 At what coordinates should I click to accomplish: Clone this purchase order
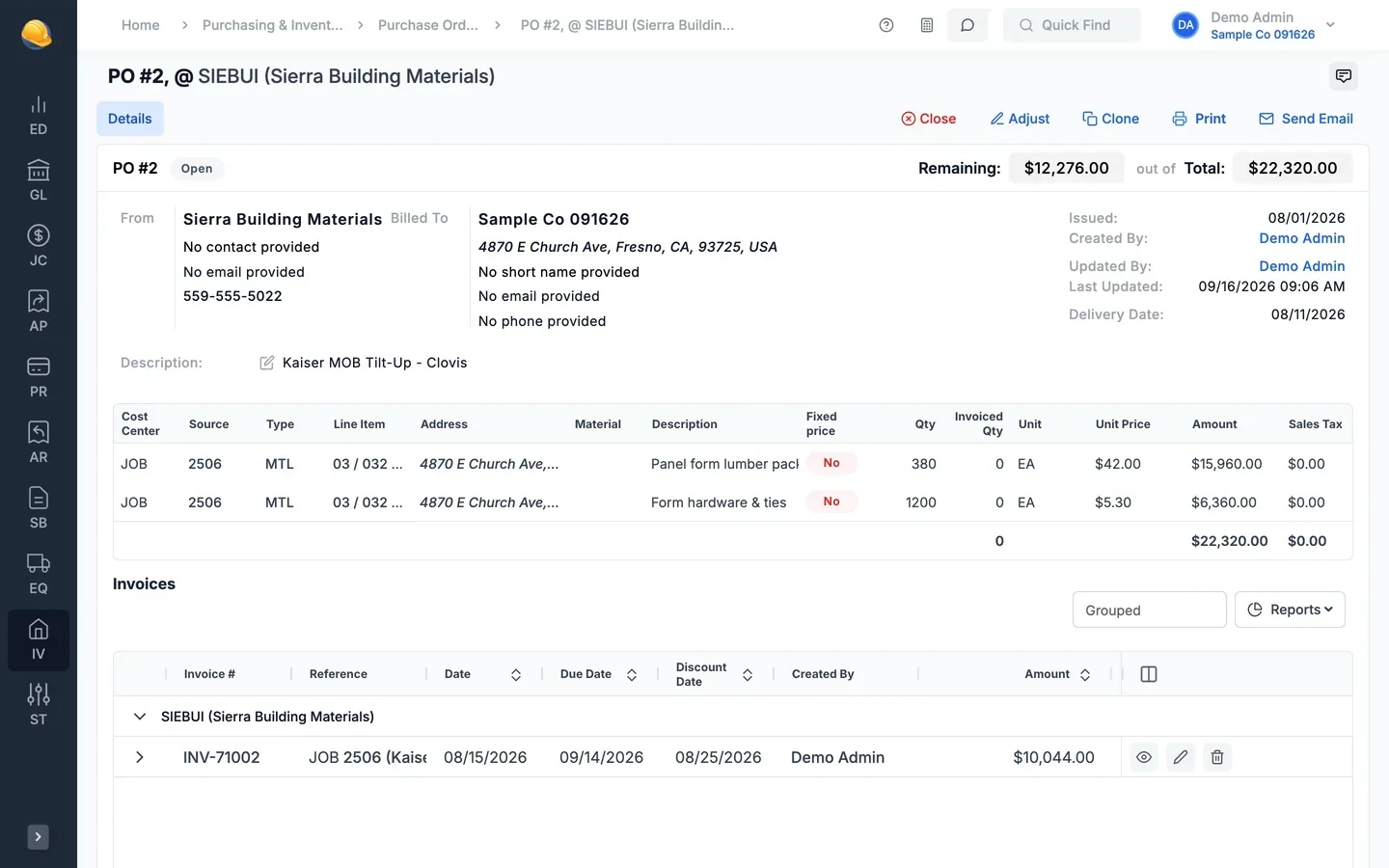[x=1110, y=119]
